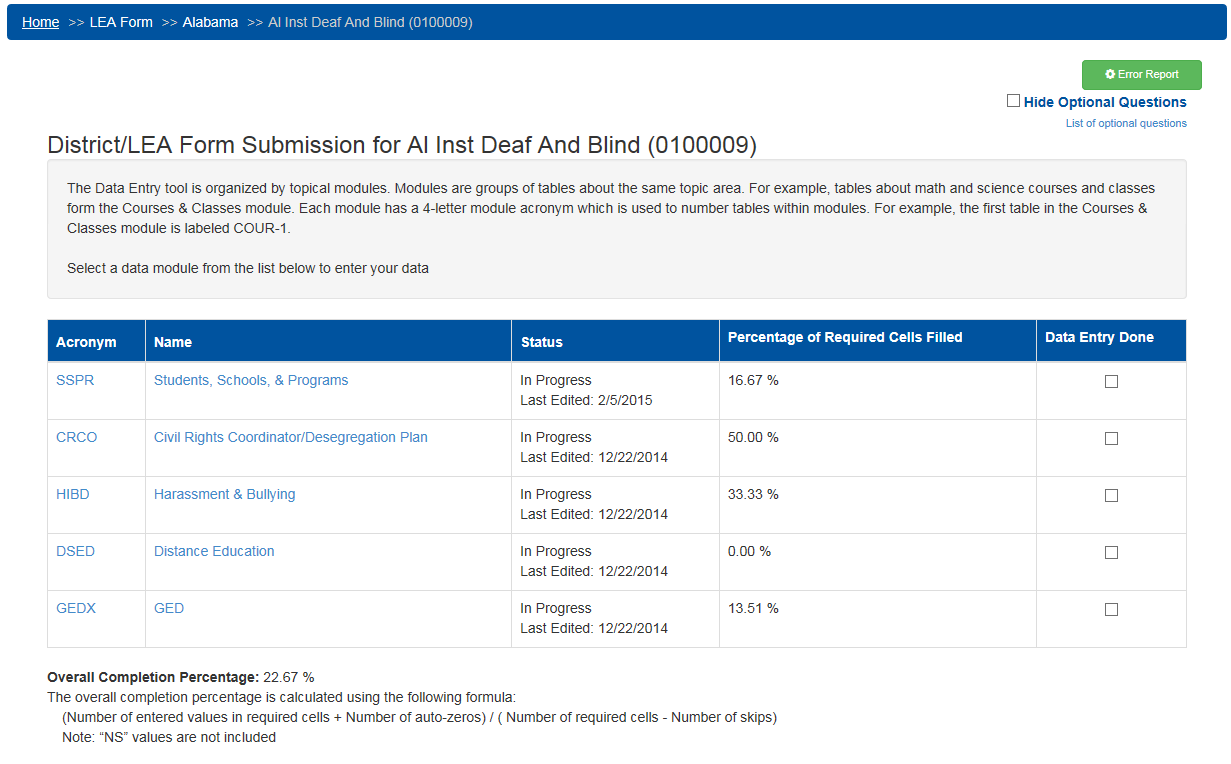Navigate to LEA Form breadcrumb item
The height and width of the screenshot is (764, 1231).
tap(121, 22)
